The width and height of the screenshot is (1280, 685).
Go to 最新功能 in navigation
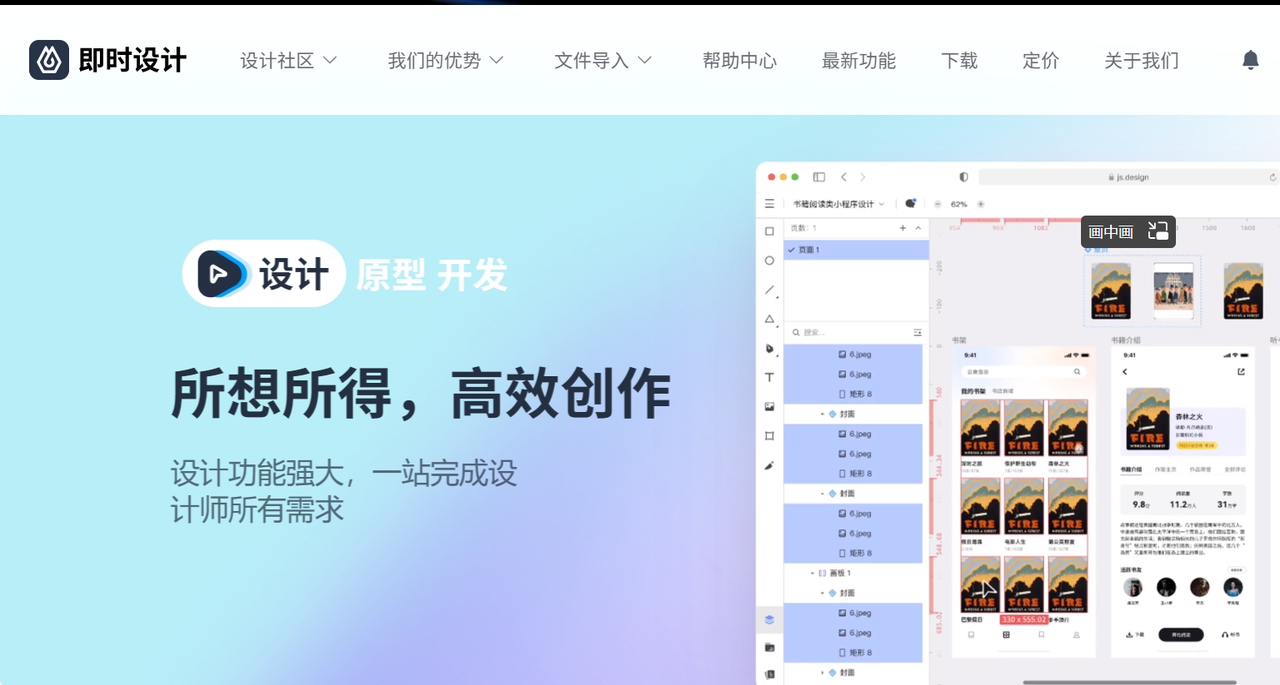tap(858, 61)
